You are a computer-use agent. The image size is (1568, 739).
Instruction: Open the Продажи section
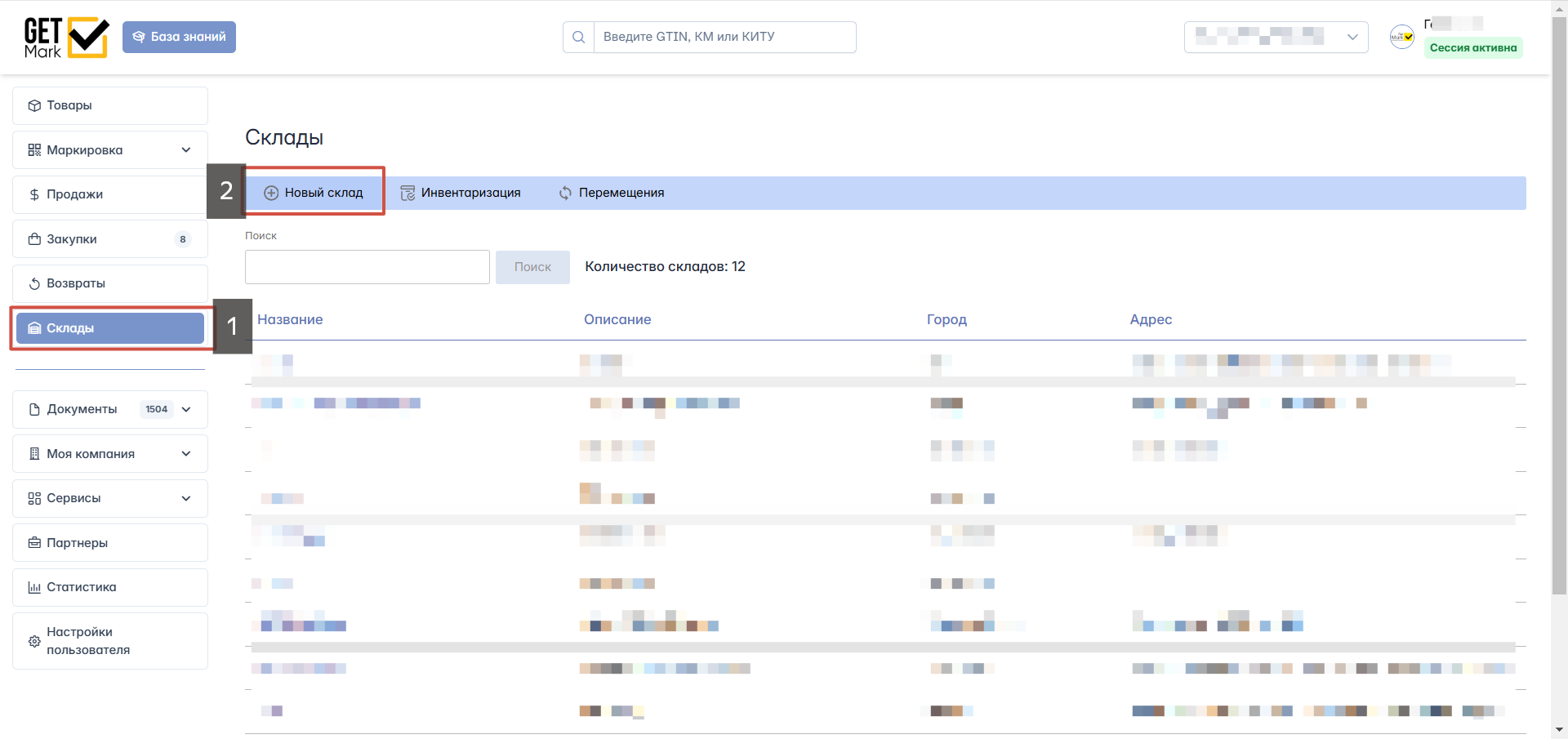point(110,194)
